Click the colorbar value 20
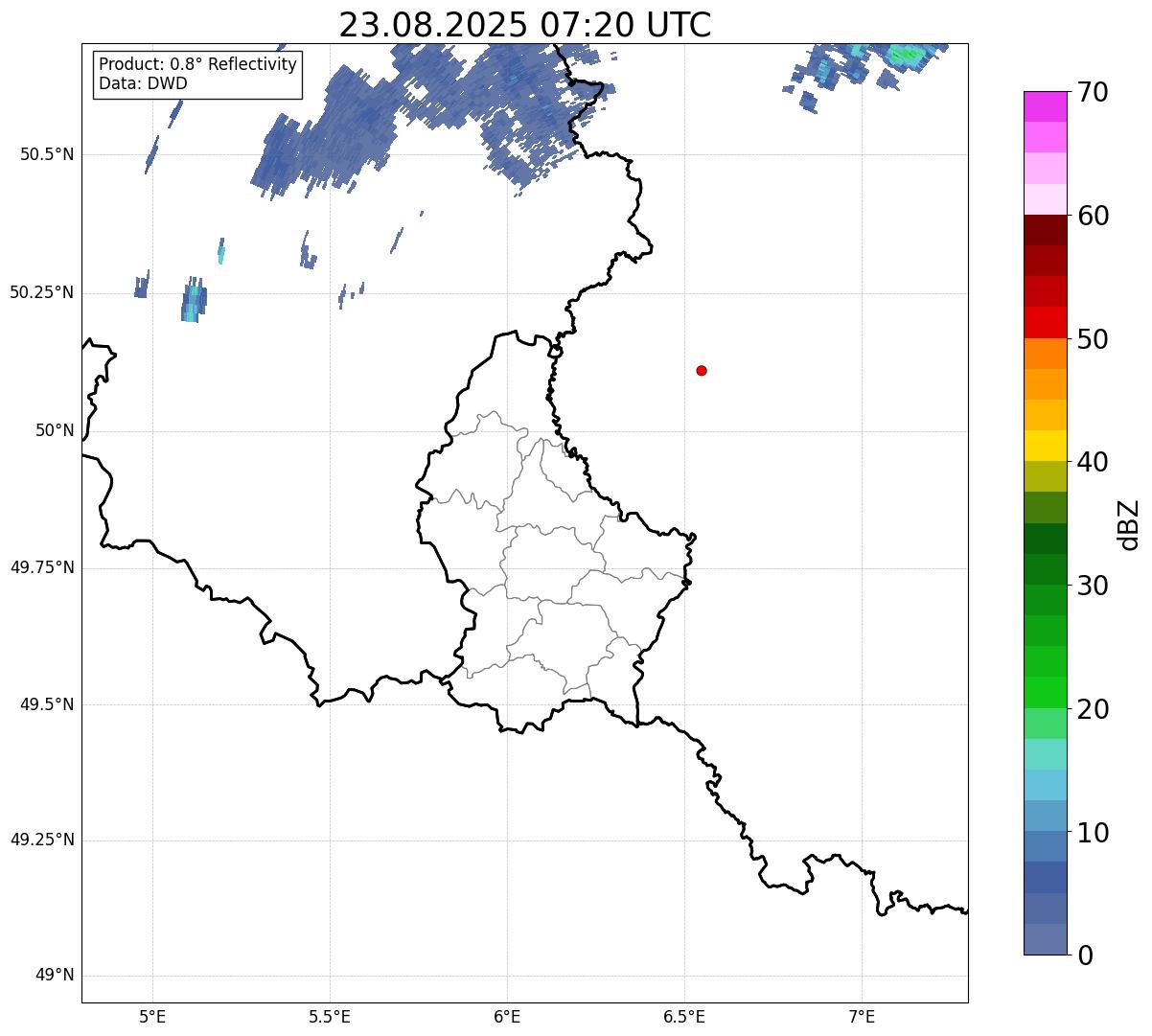Screen dimensions: 1152x1036 coord(1093,709)
